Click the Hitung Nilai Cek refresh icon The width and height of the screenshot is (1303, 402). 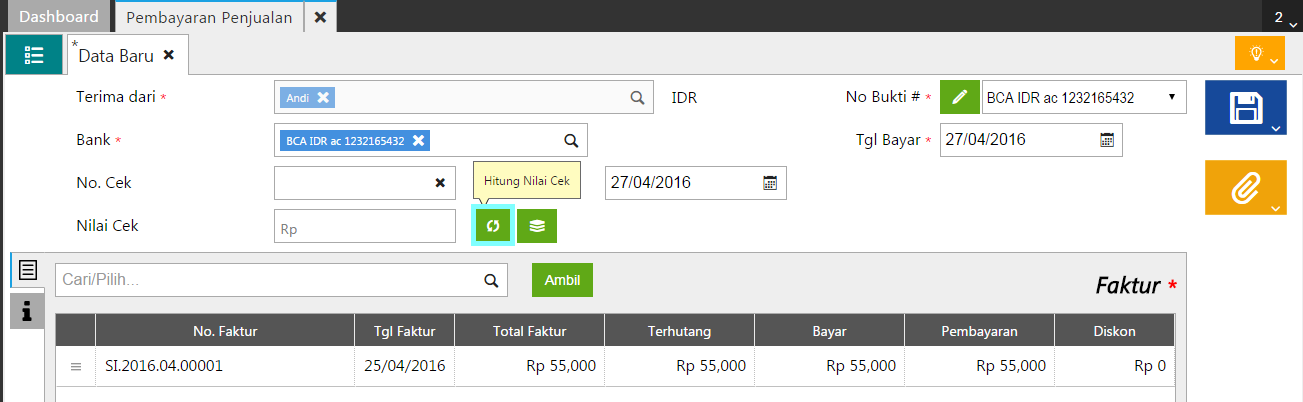click(x=492, y=226)
